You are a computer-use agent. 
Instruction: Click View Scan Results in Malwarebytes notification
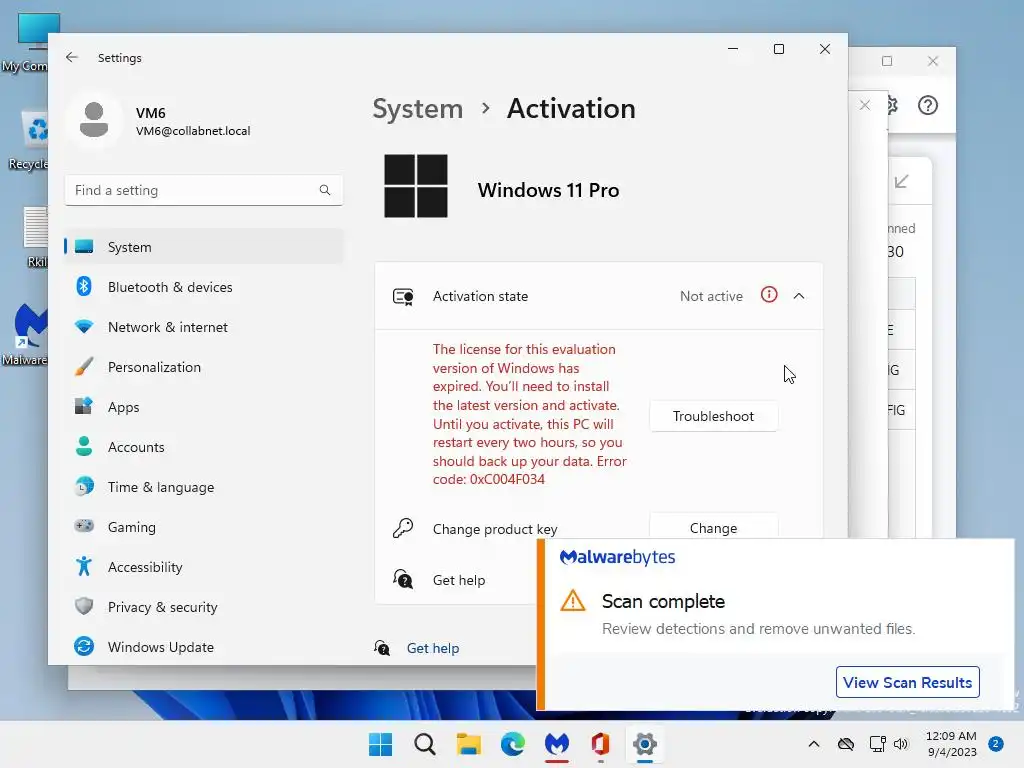[x=908, y=682]
